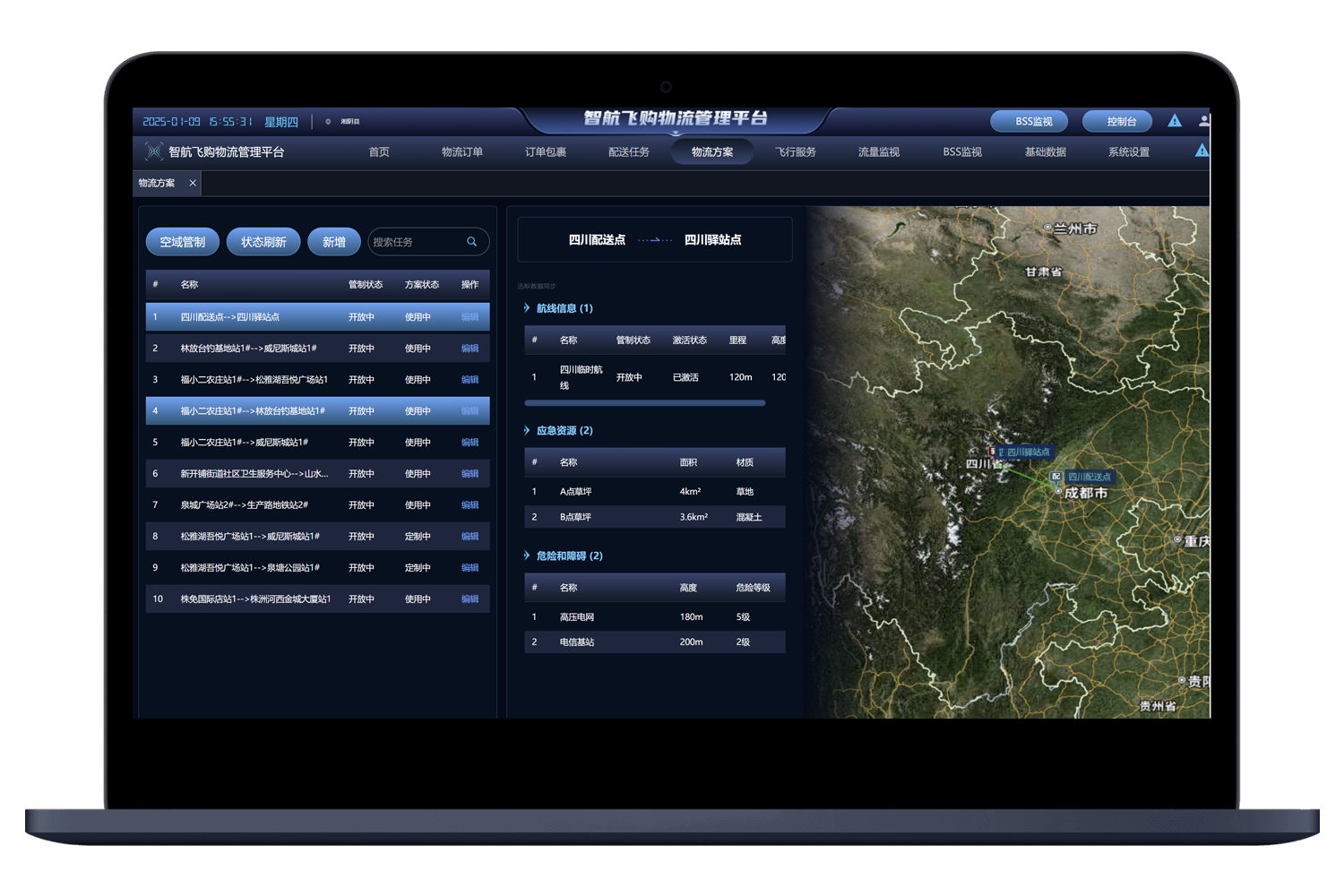This screenshot has width=1344, height=896.
Task: Collapse the 应急资源 (2) section
Action: 528,431
